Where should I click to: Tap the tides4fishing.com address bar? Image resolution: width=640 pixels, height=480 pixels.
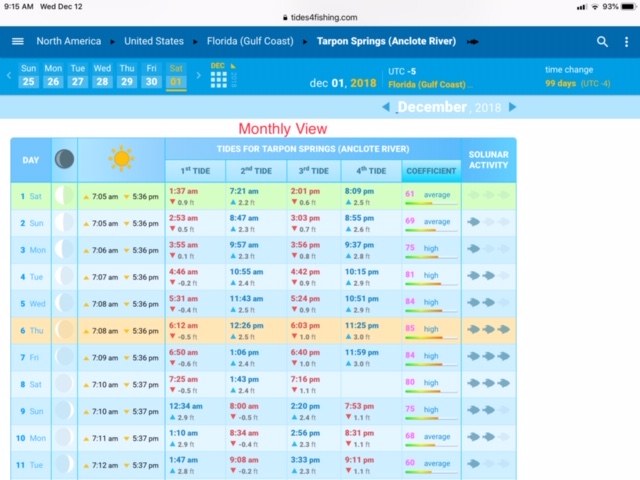tap(320, 17)
